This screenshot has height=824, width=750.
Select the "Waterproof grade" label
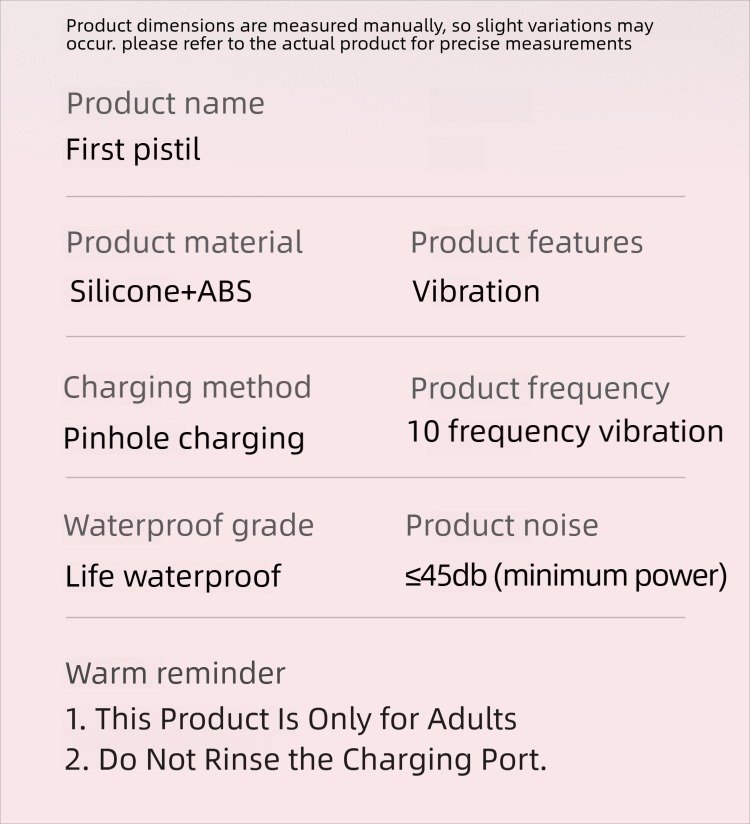(188, 525)
